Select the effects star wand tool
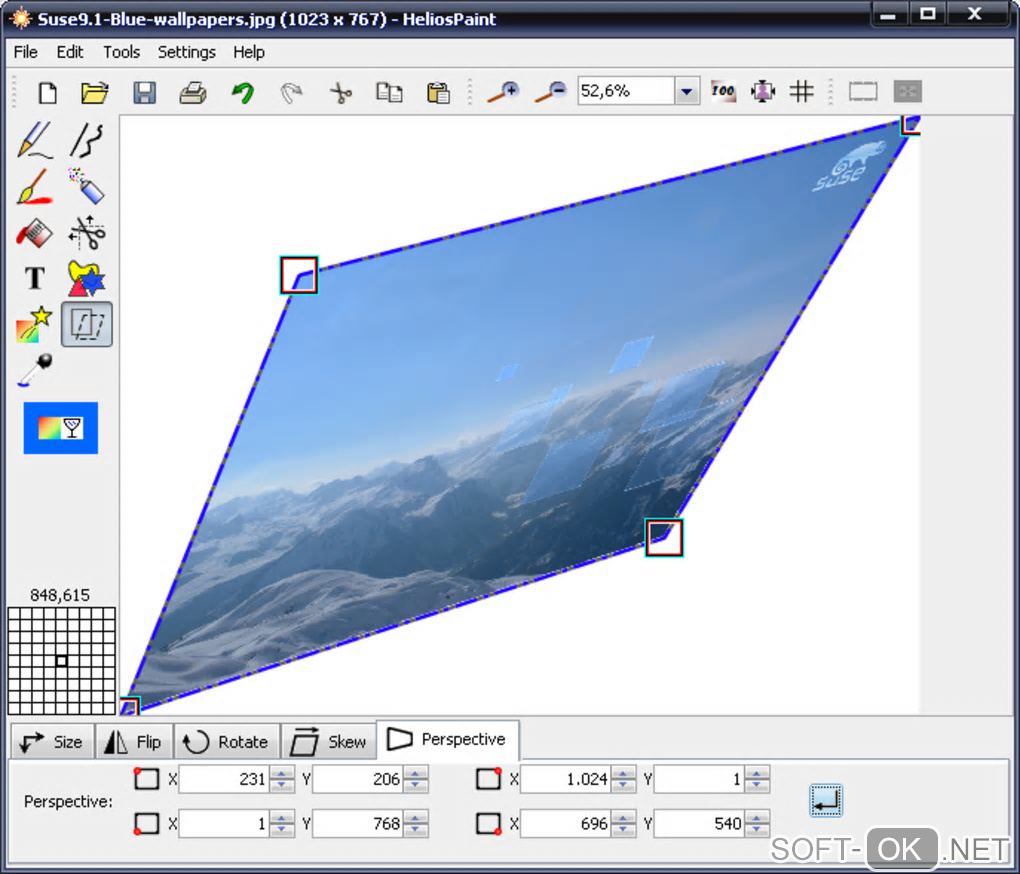Screen dimensions: 1020x874 coord(34,324)
